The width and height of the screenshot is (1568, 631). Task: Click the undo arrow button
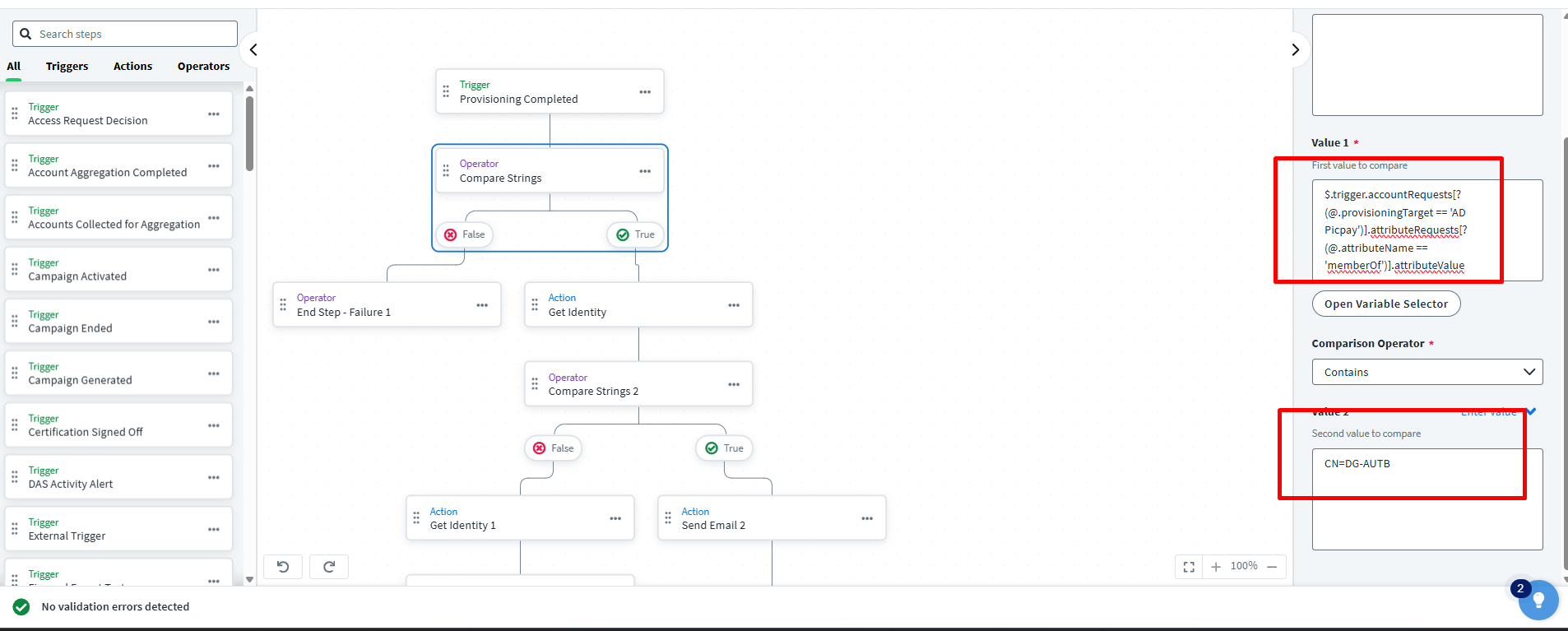tap(283, 566)
